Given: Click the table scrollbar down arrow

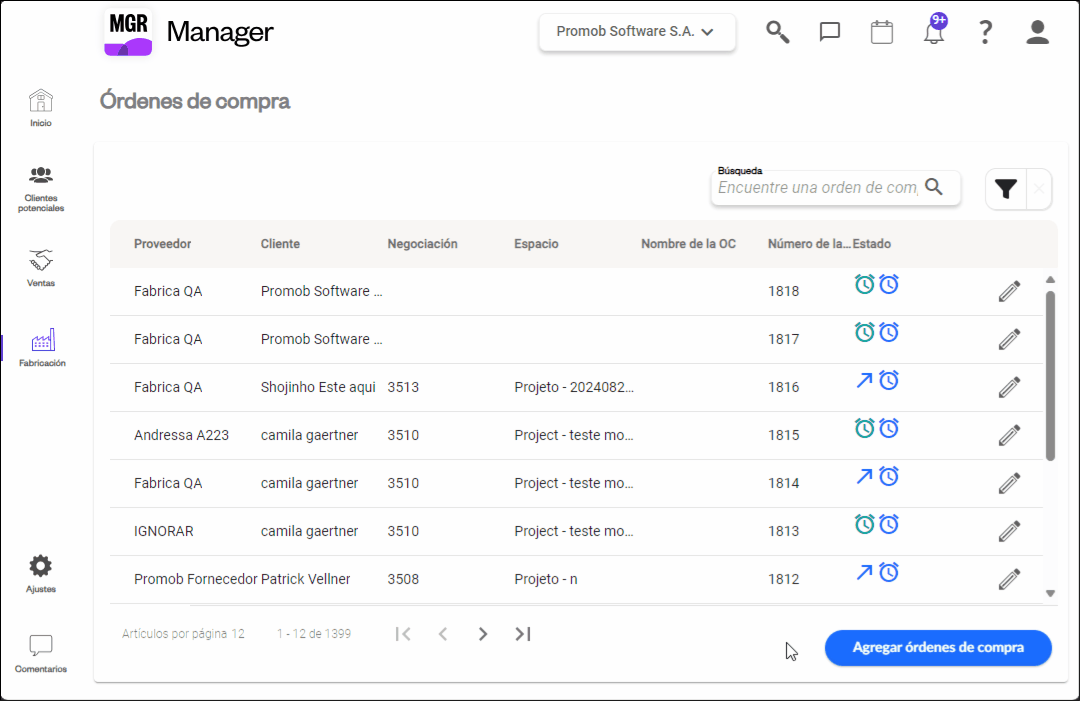Looking at the screenshot, I should click(x=1050, y=593).
